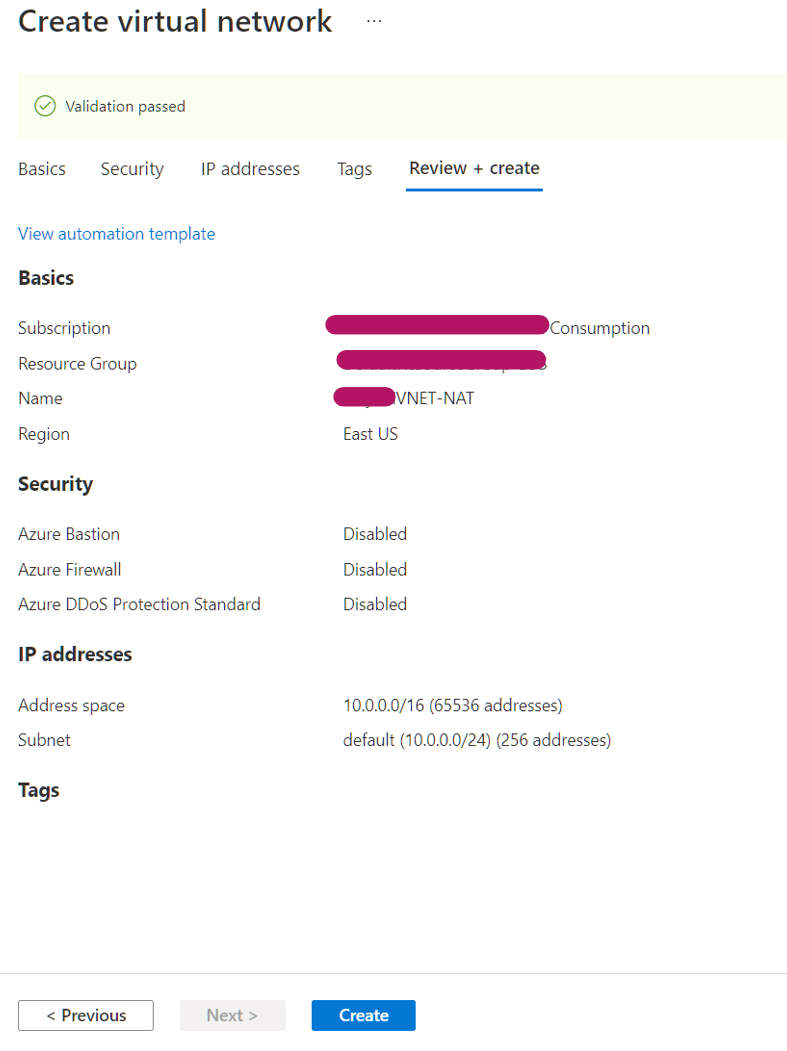Go back with the Previous button
This screenshot has width=787, height=1051.
[86, 1015]
